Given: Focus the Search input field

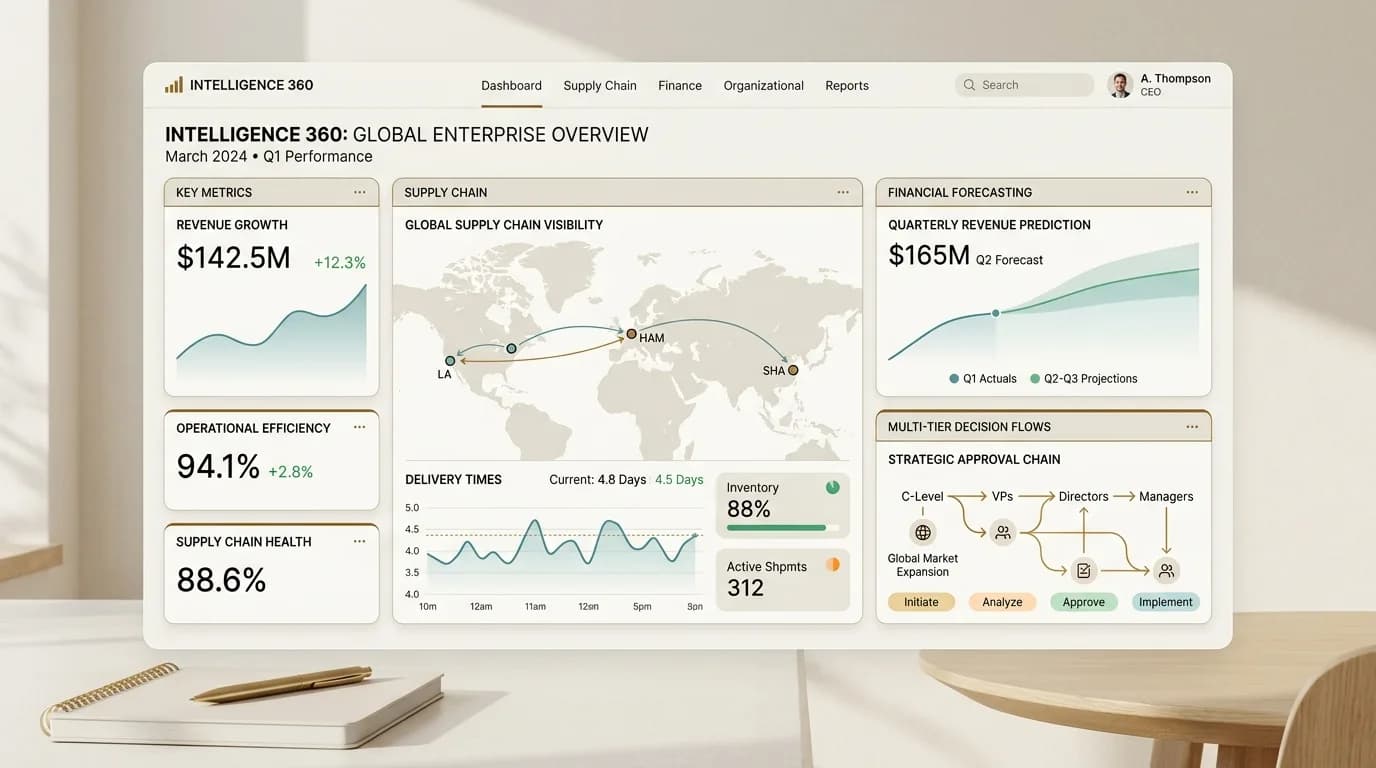Looking at the screenshot, I should pyautogui.click(x=1024, y=85).
